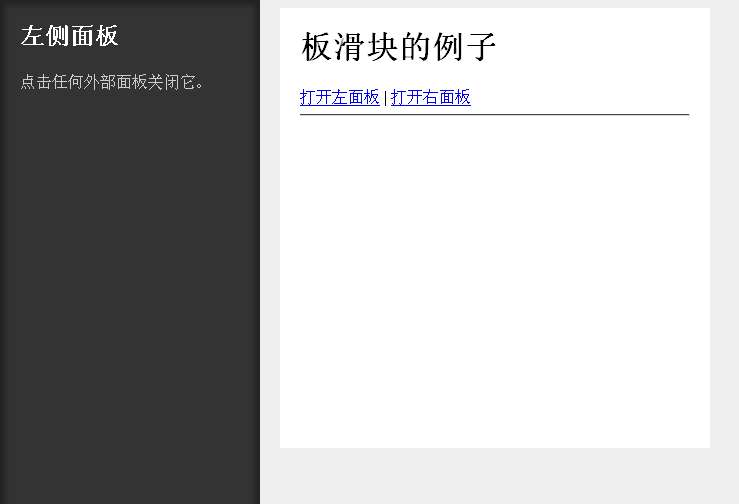Image resolution: width=739 pixels, height=504 pixels.
Task: Click the center of the white content card
Action: point(494,228)
